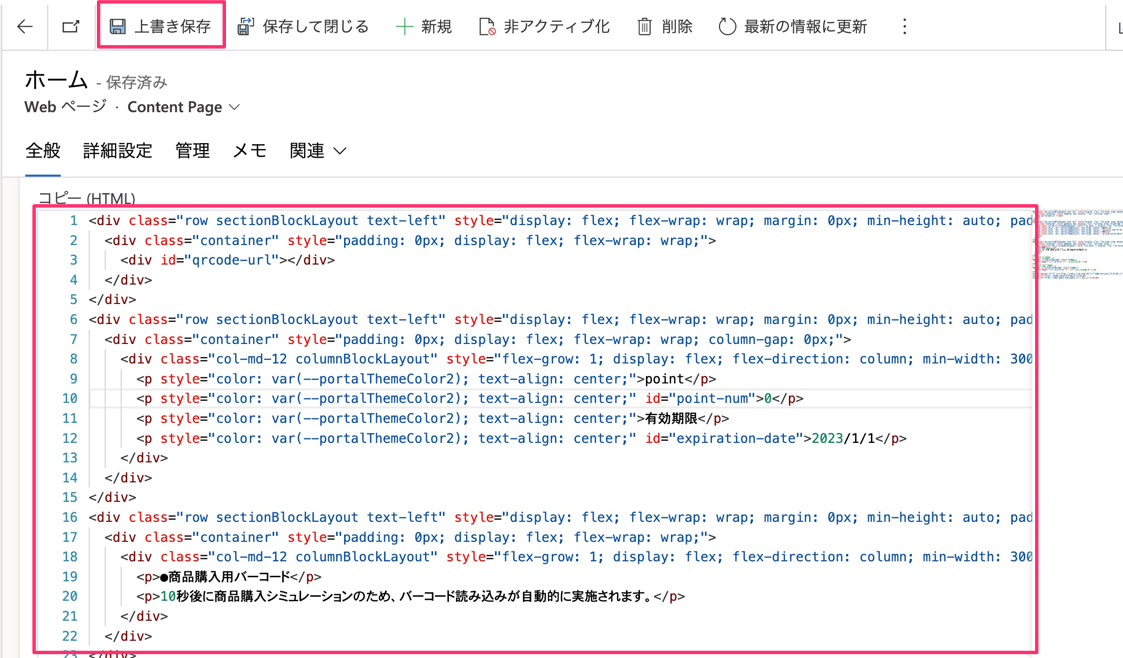Expand the 関連 dropdown tab
Viewport: 1123px width, 658px height.
318,150
